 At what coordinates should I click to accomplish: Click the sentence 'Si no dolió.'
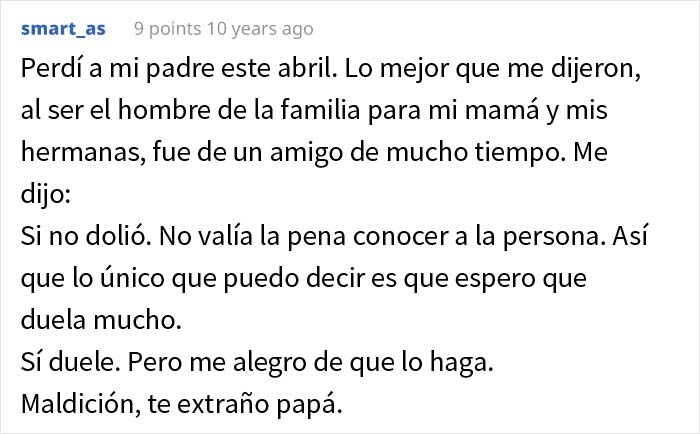(x=86, y=236)
